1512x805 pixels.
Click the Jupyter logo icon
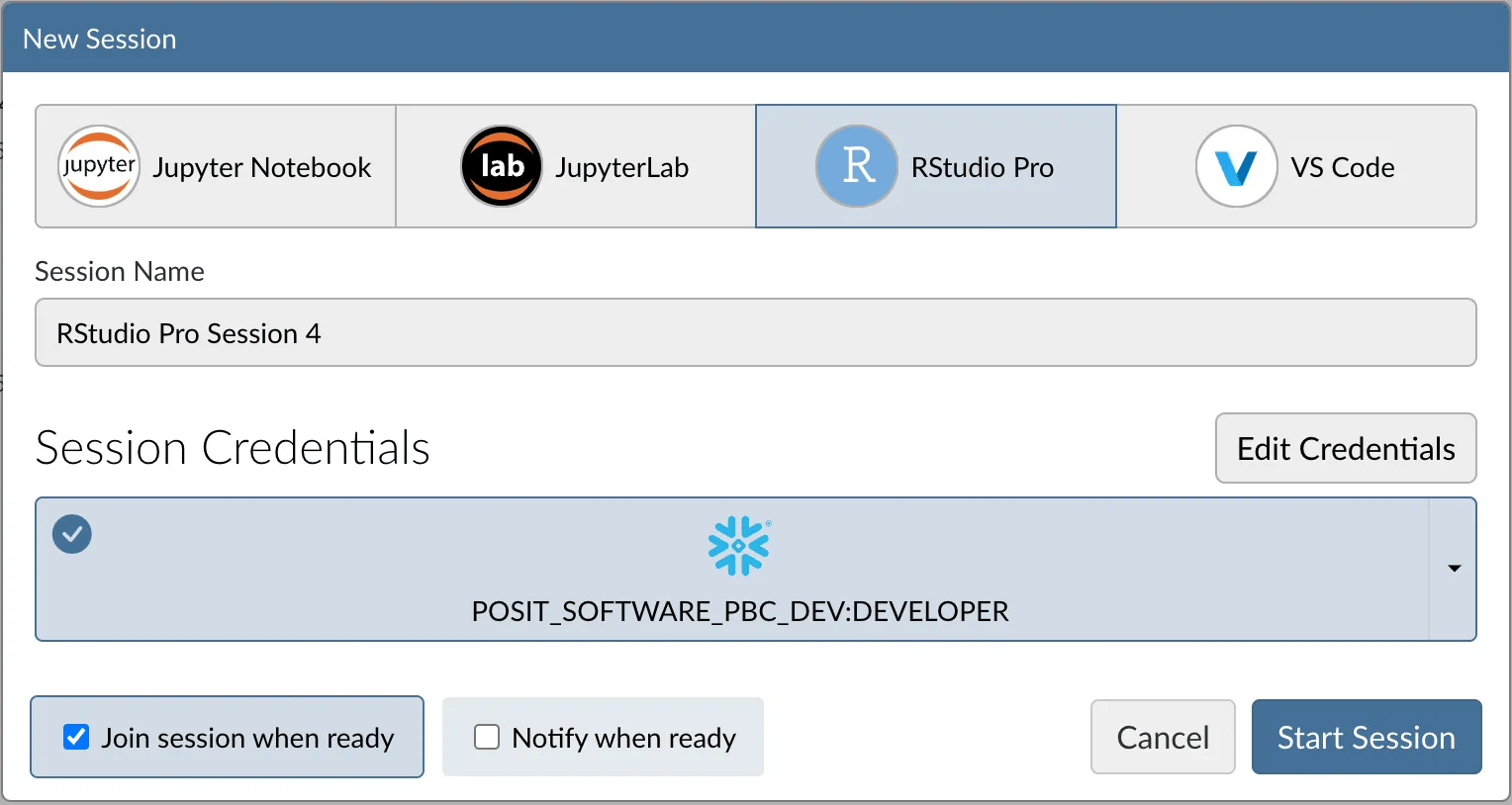point(99,166)
